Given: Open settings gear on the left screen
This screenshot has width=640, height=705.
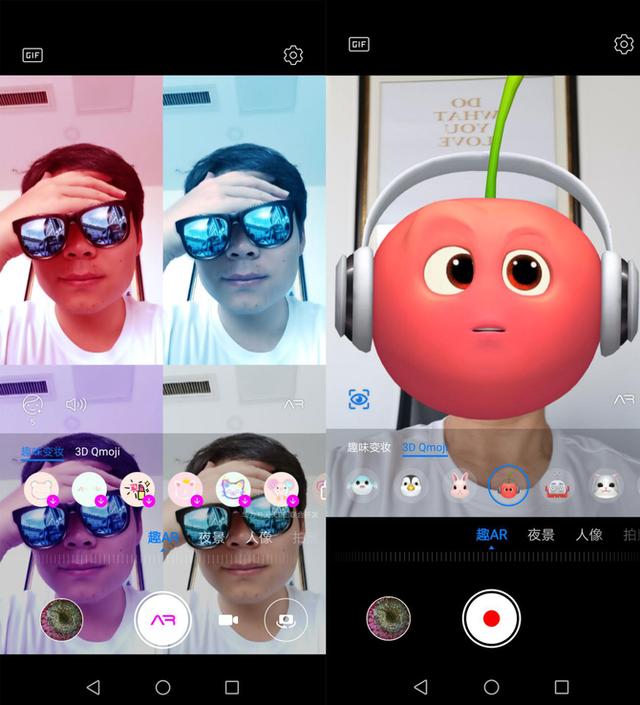Looking at the screenshot, I should pyautogui.click(x=293, y=55).
